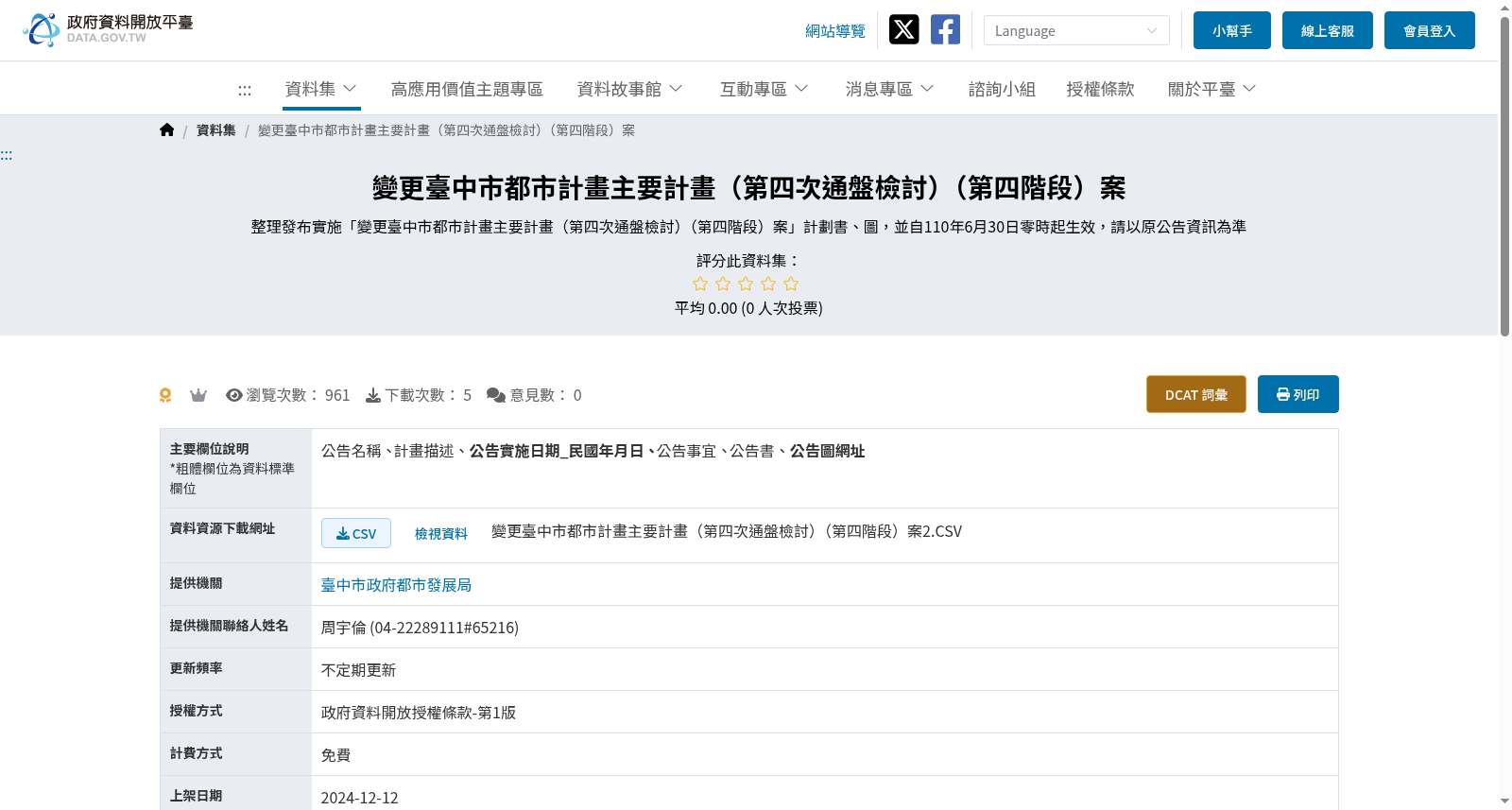Click the comments icon beside 意見數

pos(496,395)
